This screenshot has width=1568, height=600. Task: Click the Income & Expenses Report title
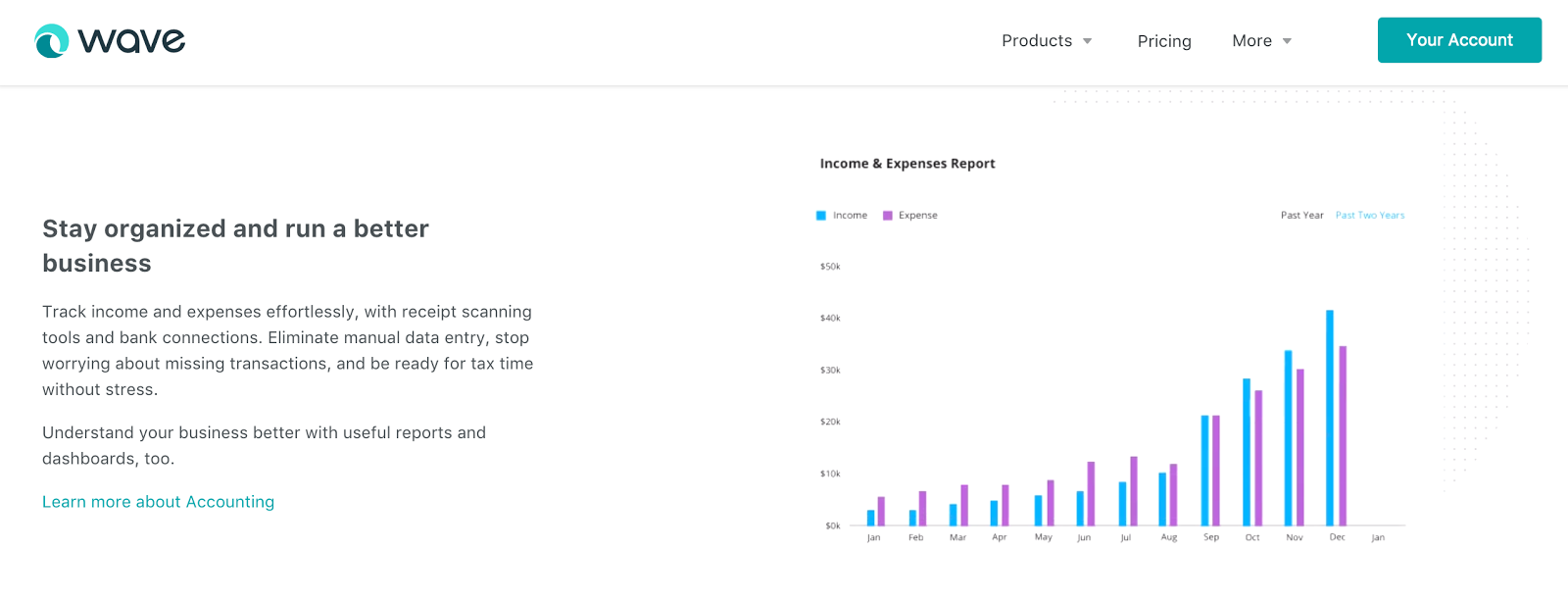pyautogui.click(x=906, y=164)
